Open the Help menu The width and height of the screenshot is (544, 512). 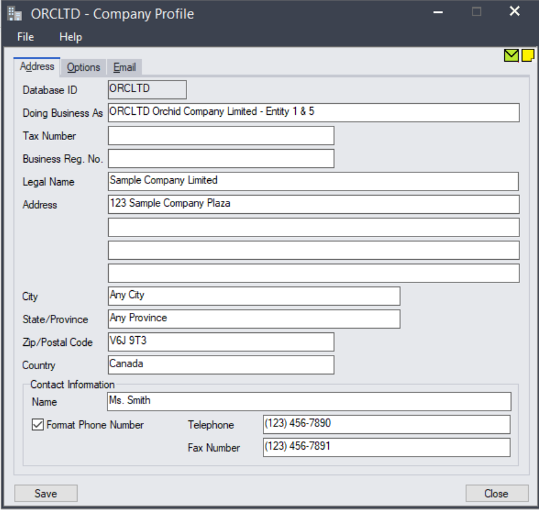70,37
